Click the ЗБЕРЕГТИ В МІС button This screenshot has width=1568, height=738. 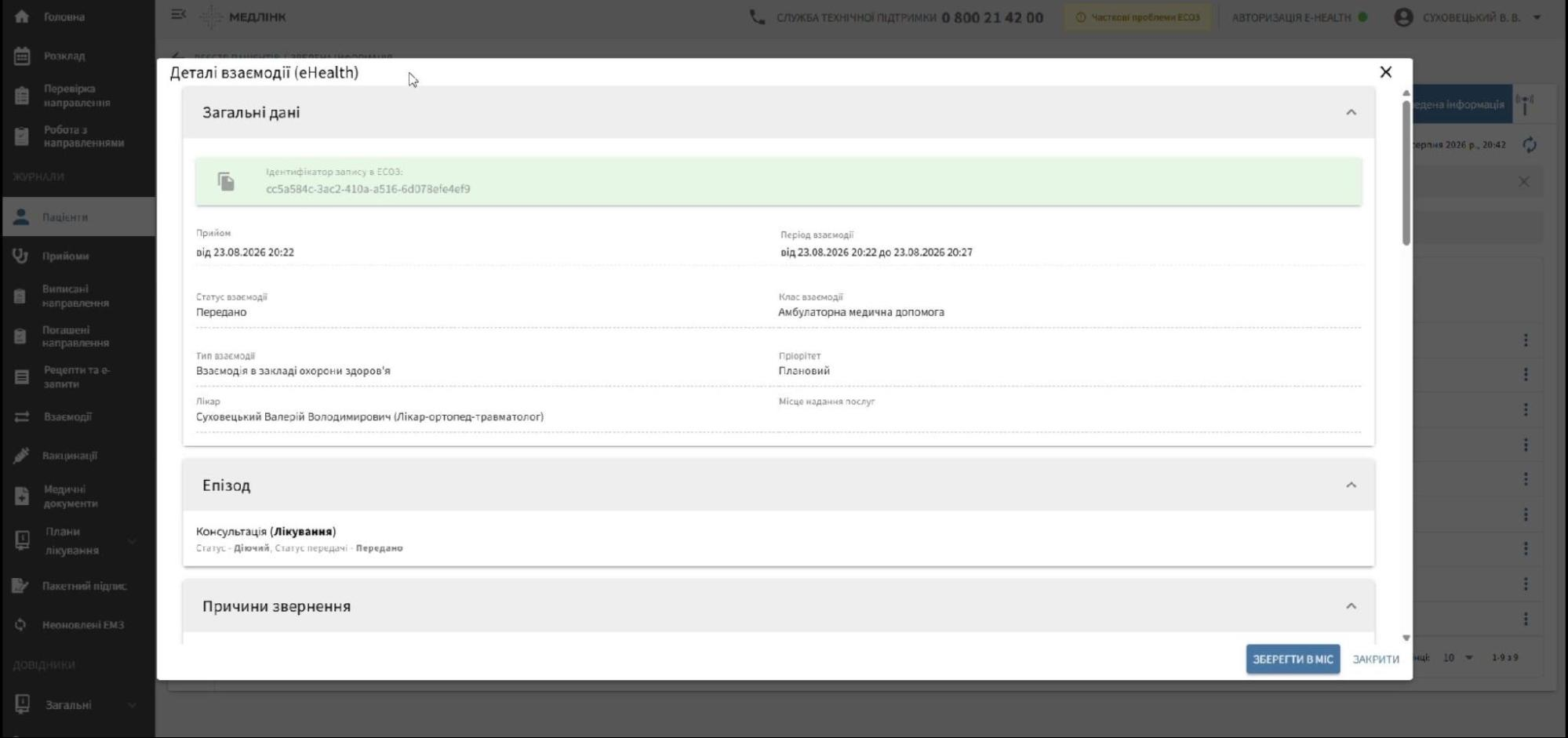1293,659
